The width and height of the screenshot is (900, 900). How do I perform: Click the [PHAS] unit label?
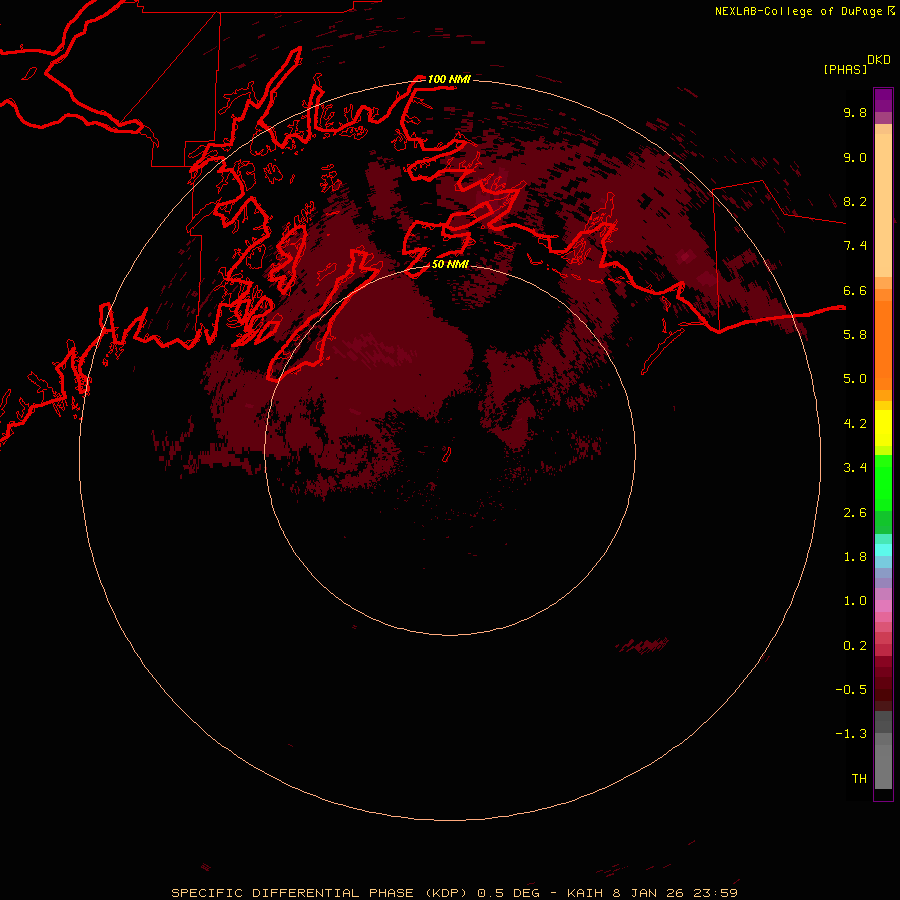pos(845,69)
